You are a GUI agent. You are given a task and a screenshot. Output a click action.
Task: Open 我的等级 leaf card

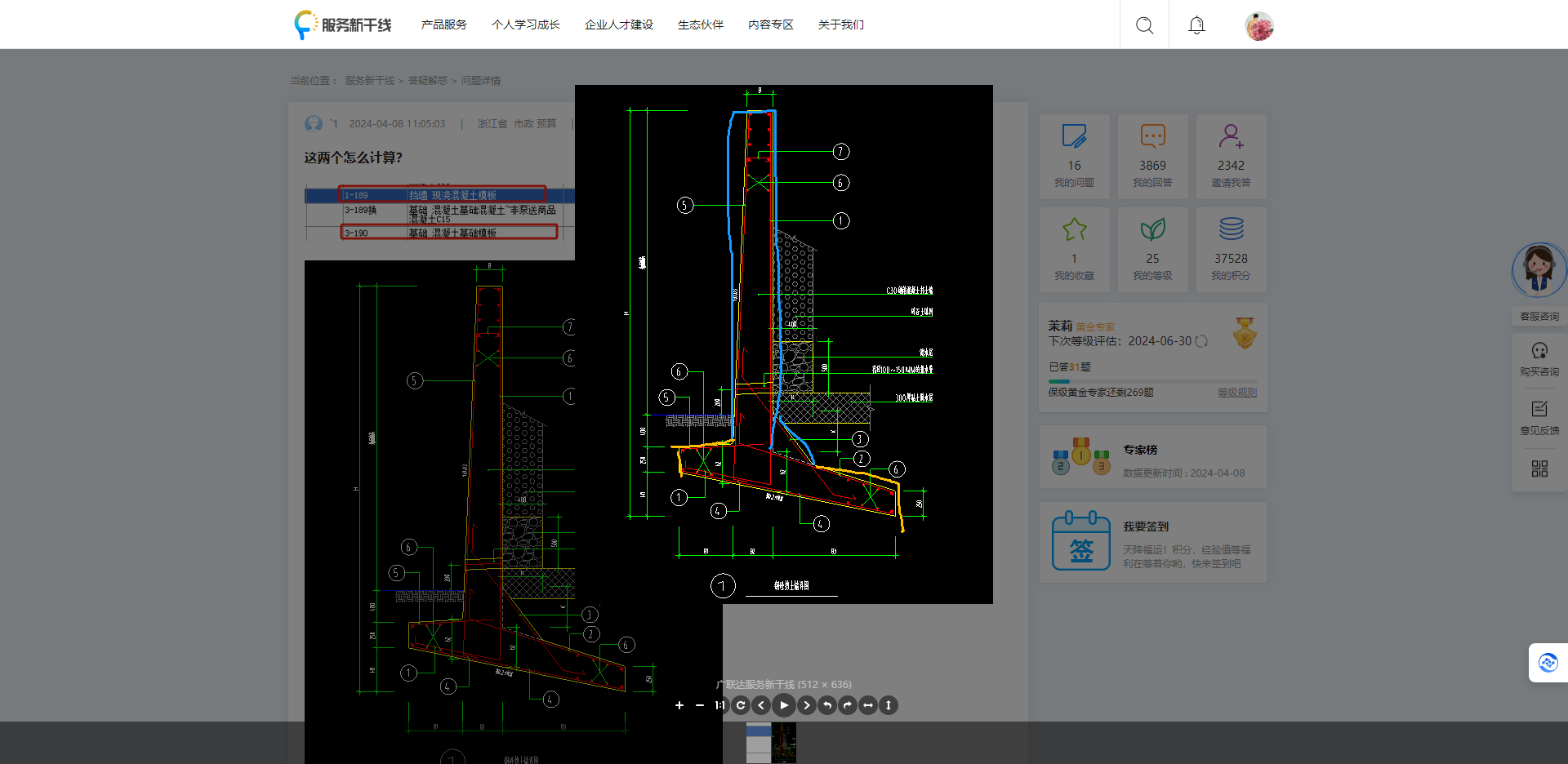tap(1152, 249)
